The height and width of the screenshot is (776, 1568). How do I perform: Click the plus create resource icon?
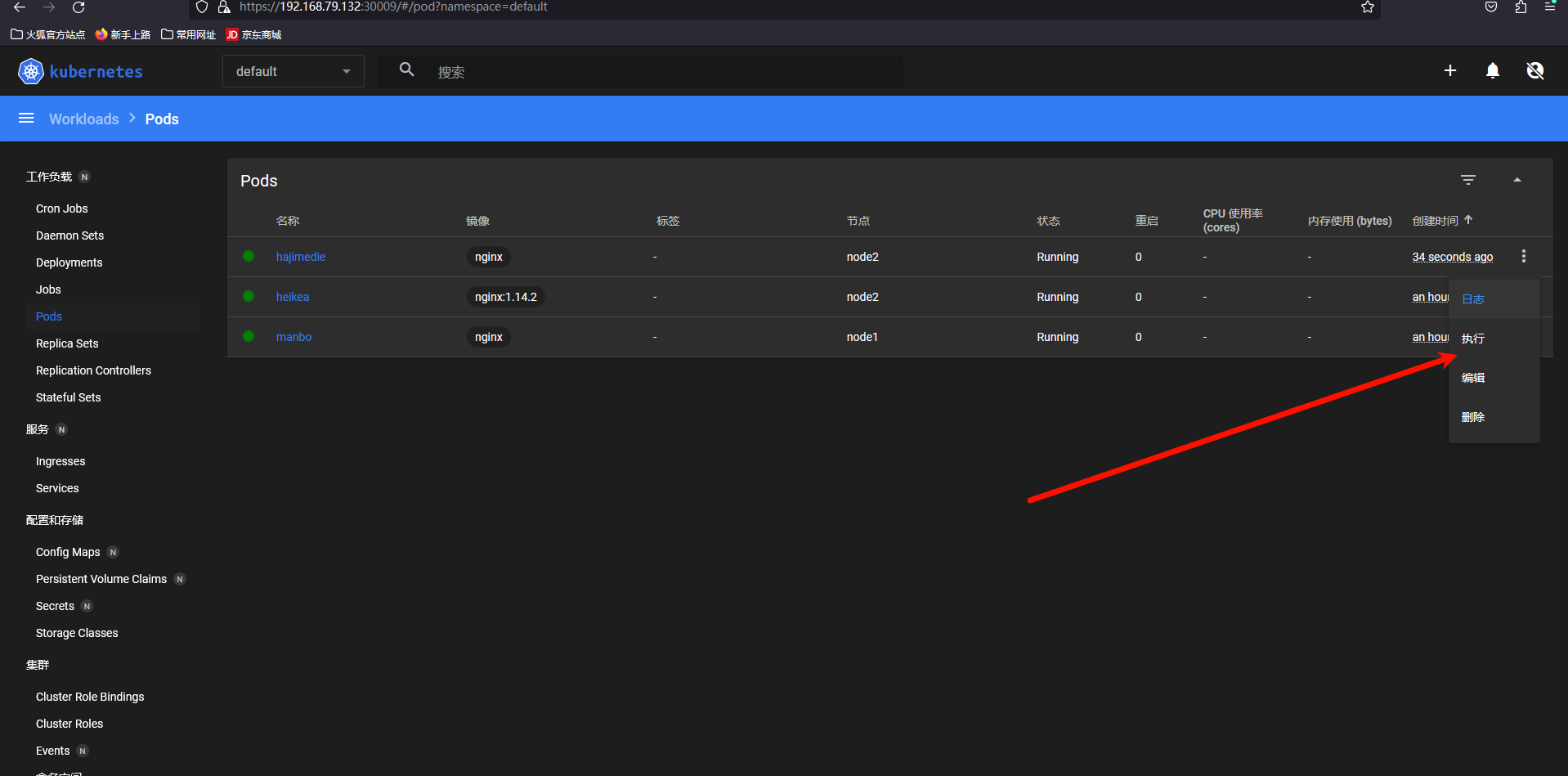point(1449,71)
